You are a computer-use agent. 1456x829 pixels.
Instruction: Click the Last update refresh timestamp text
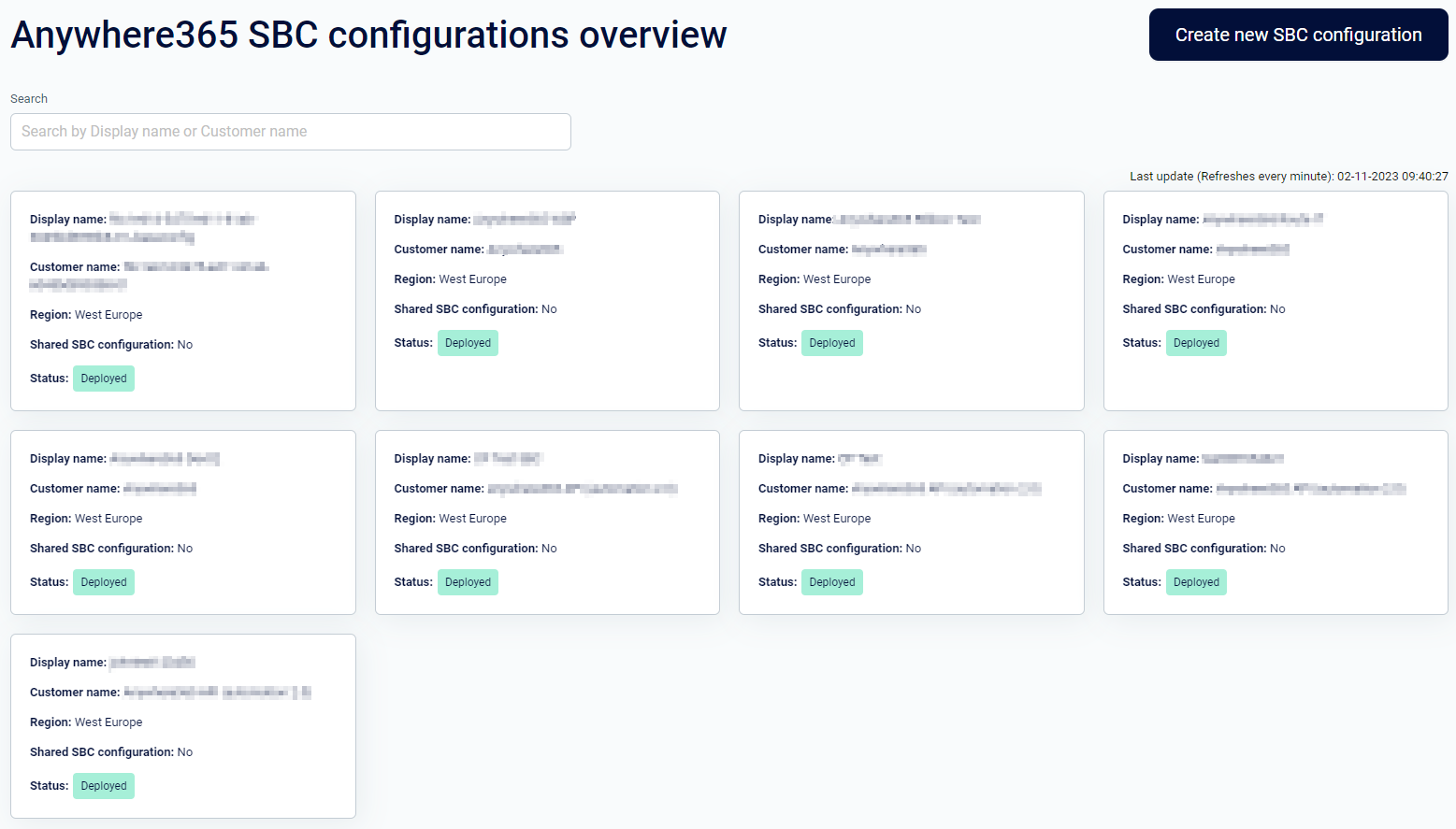[1289, 176]
